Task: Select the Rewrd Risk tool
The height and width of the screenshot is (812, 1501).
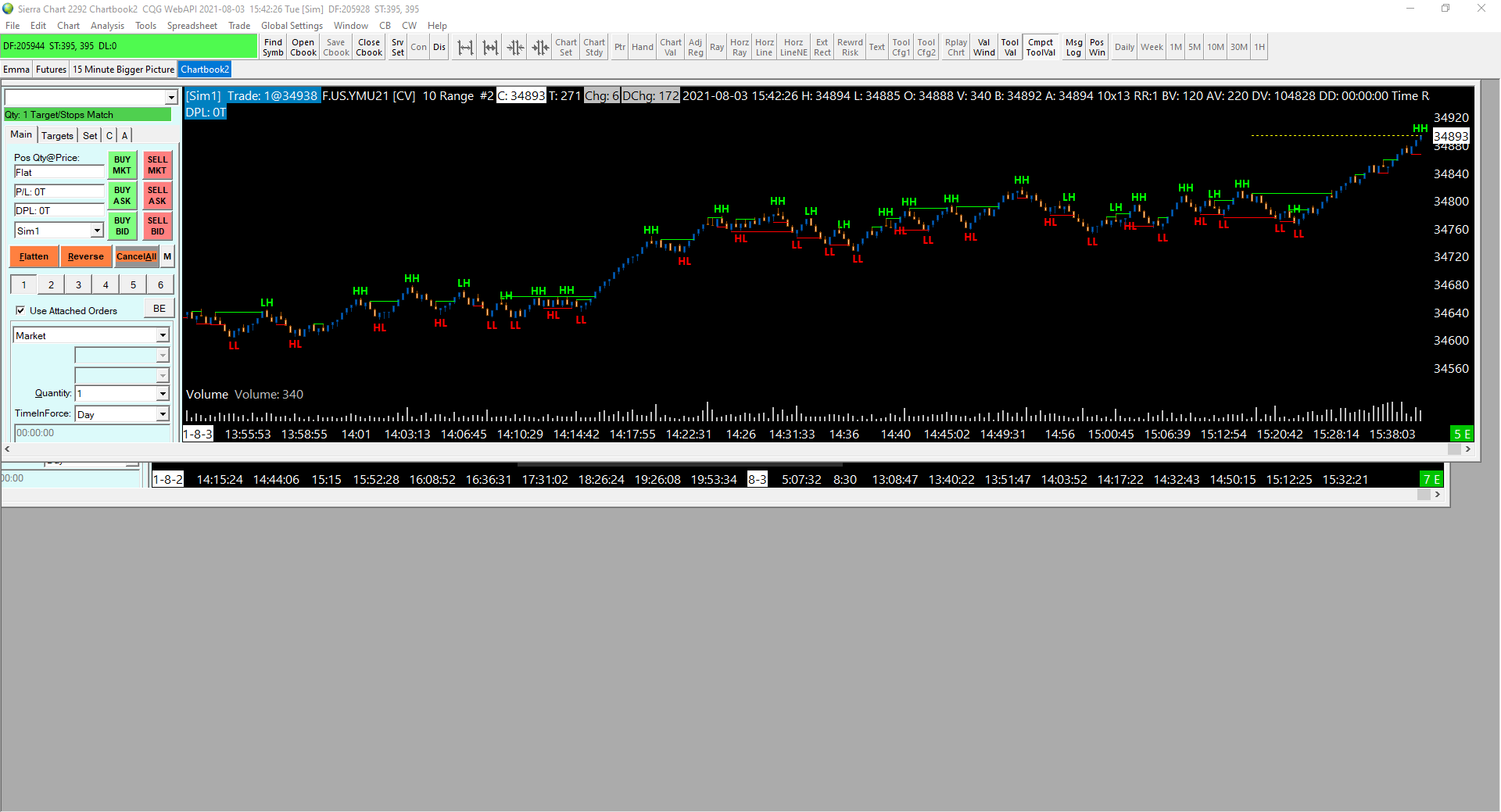Action: [x=850, y=48]
